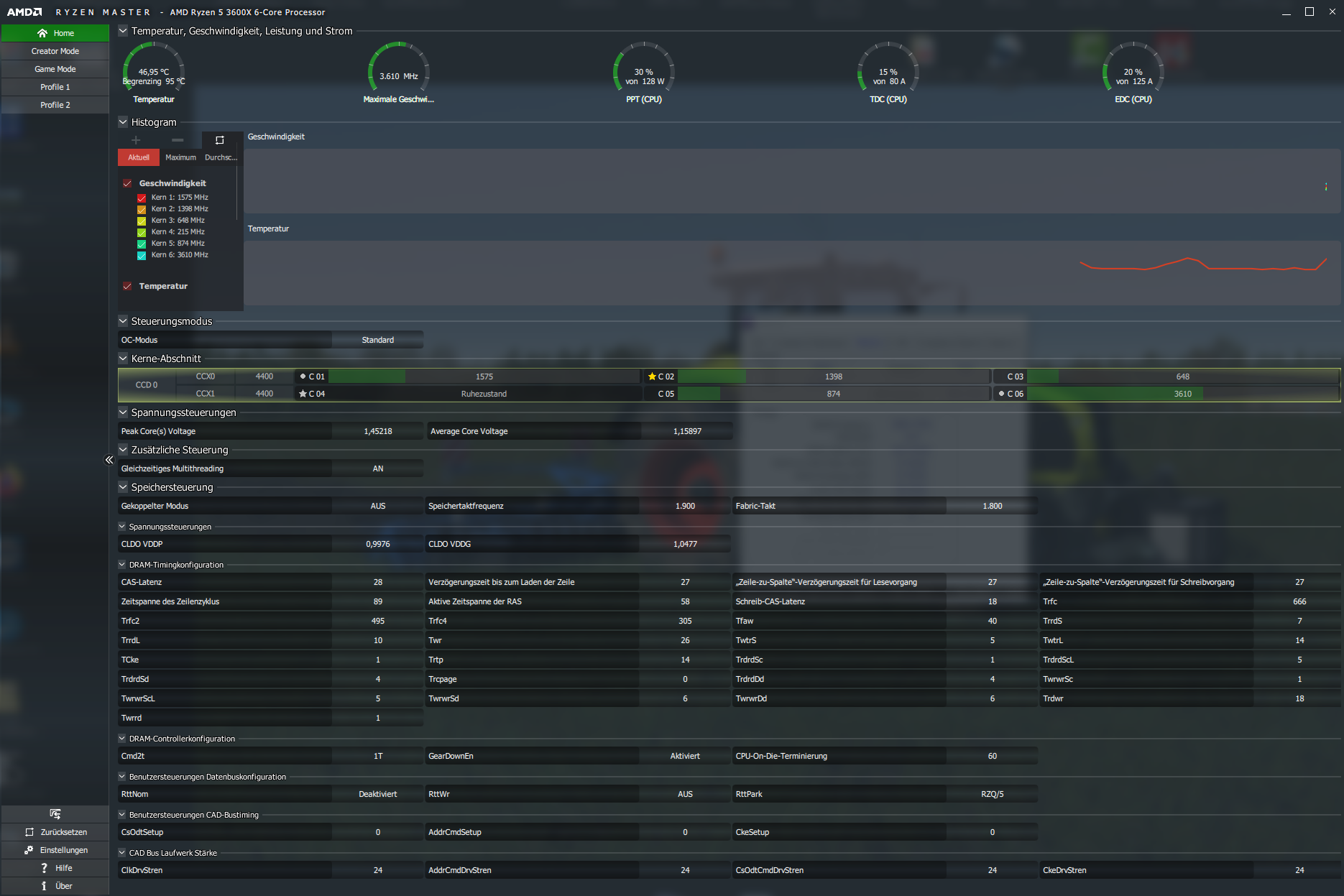This screenshot has height=896, width=1344.
Task: Uncheck the Geschwindigkeit histogram checkbox
Action: point(127,183)
